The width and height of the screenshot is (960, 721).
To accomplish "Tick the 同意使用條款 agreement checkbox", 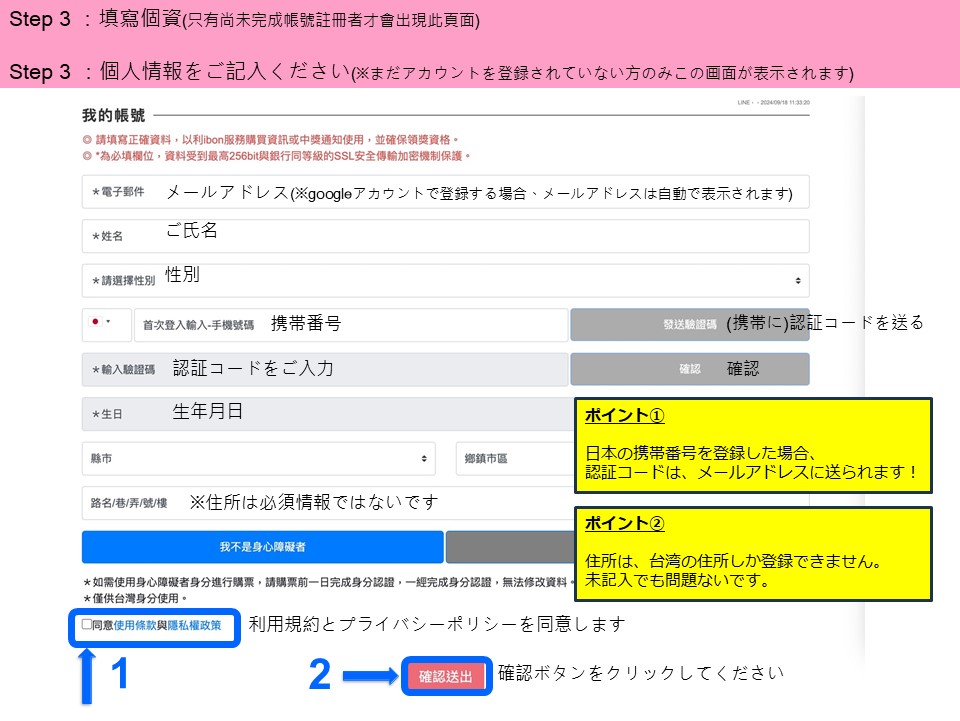I will pos(87,625).
